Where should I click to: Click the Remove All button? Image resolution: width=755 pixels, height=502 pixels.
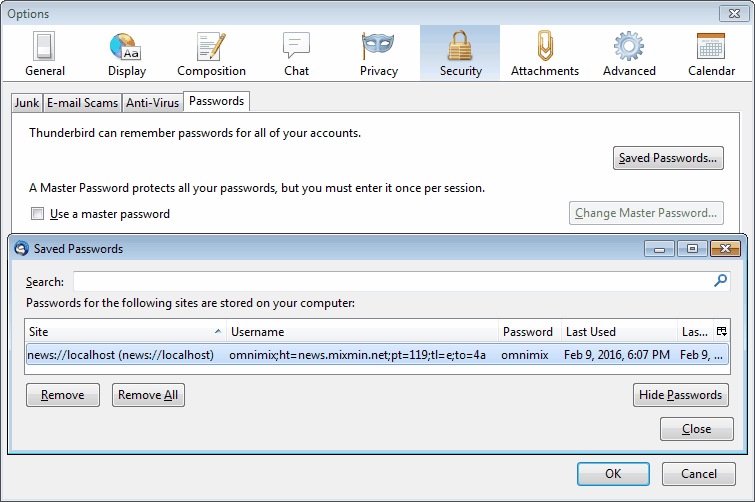pyautogui.click(x=148, y=395)
